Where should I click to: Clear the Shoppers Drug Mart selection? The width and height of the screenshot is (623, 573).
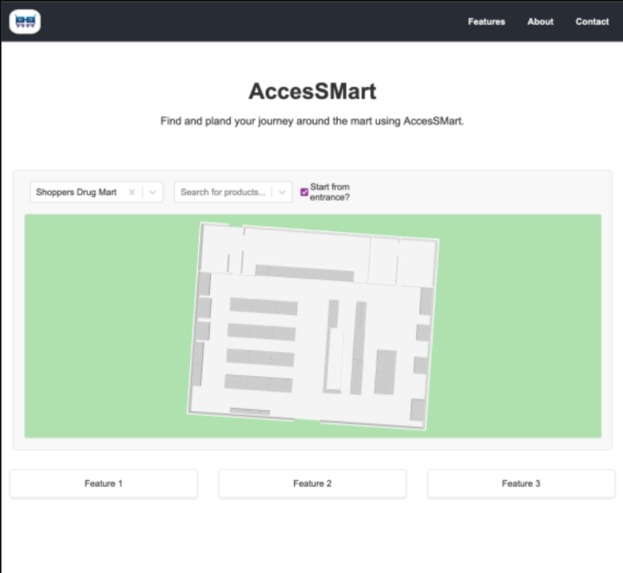tap(132, 192)
